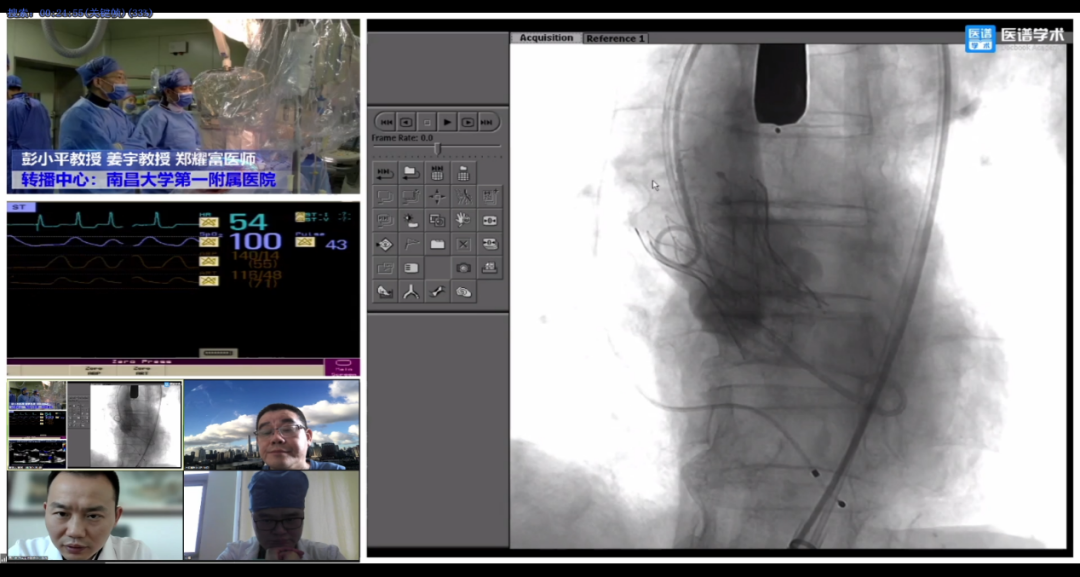1080x577 pixels.
Task: Switch to the Reference 1 tab
Action: 616,38
